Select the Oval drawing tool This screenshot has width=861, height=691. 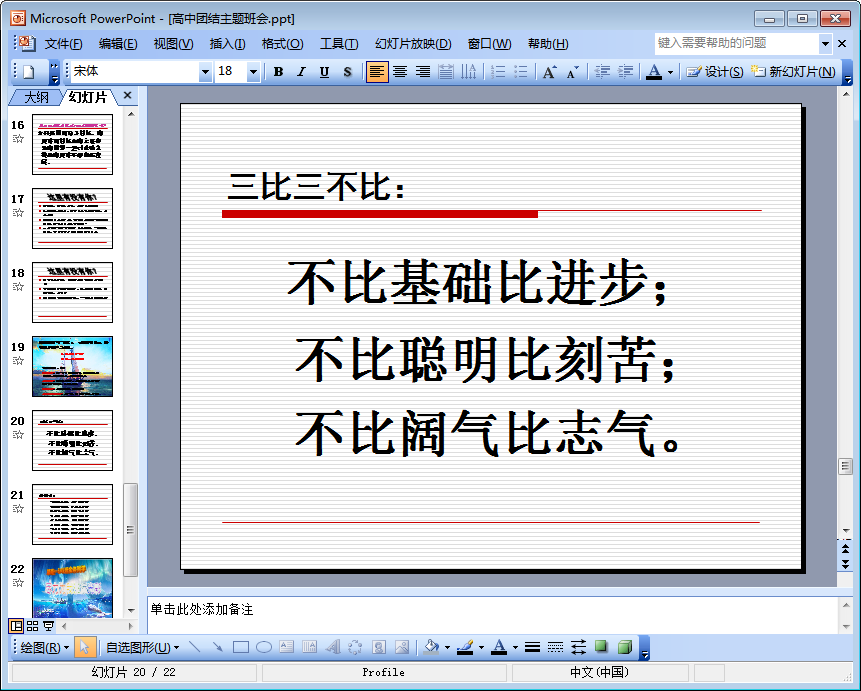coord(264,648)
